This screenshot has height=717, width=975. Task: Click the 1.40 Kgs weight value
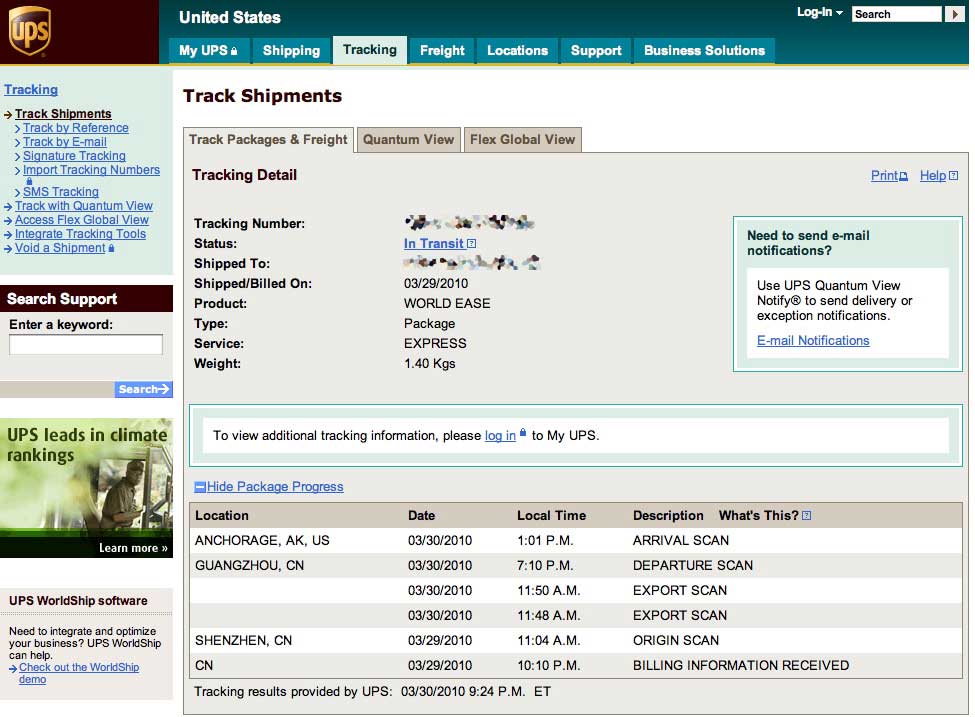point(430,364)
